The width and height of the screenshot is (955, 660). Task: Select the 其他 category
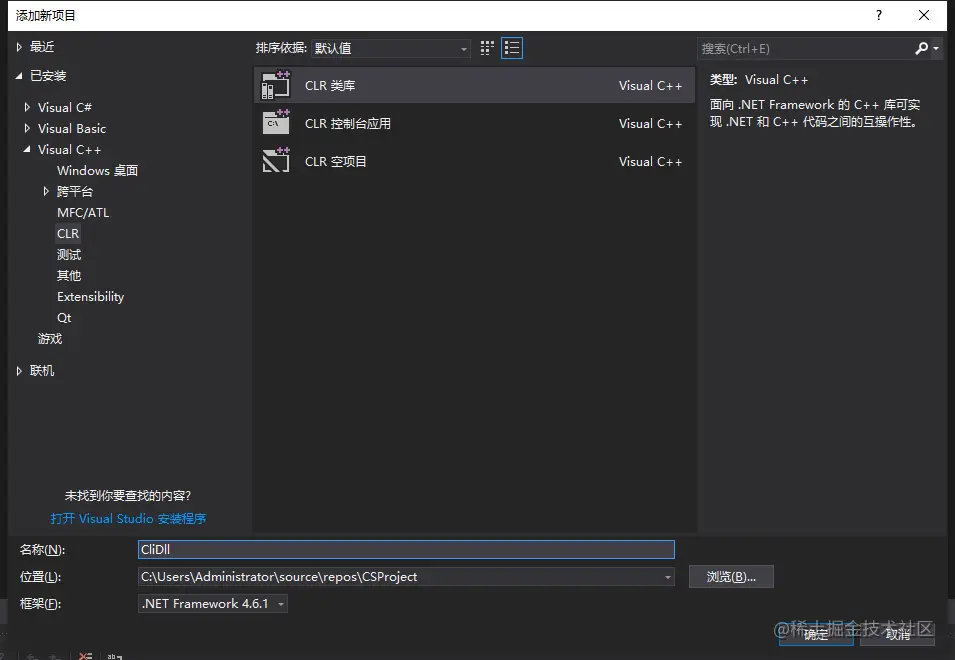(x=69, y=275)
